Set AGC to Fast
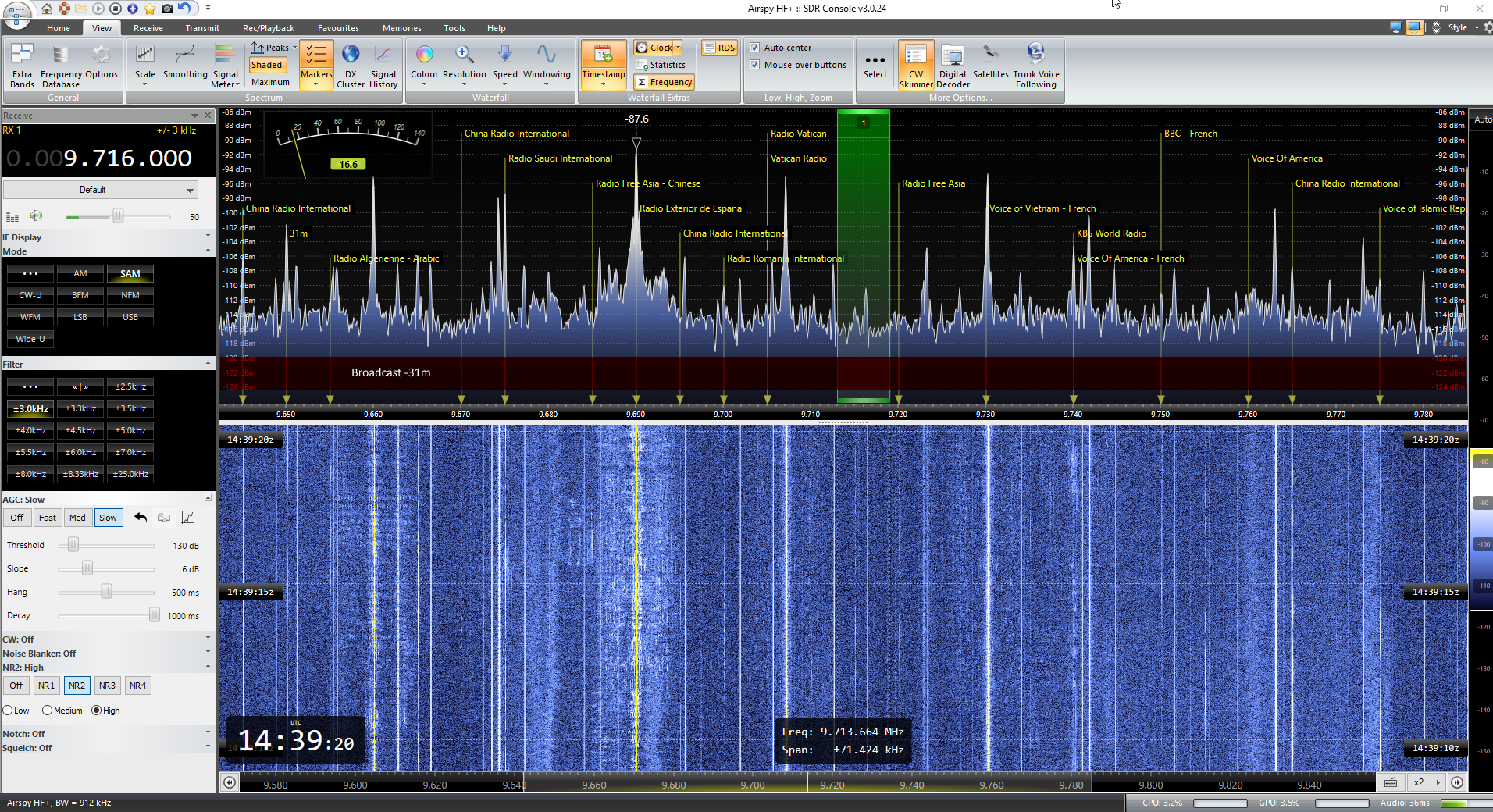 point(47,518)
